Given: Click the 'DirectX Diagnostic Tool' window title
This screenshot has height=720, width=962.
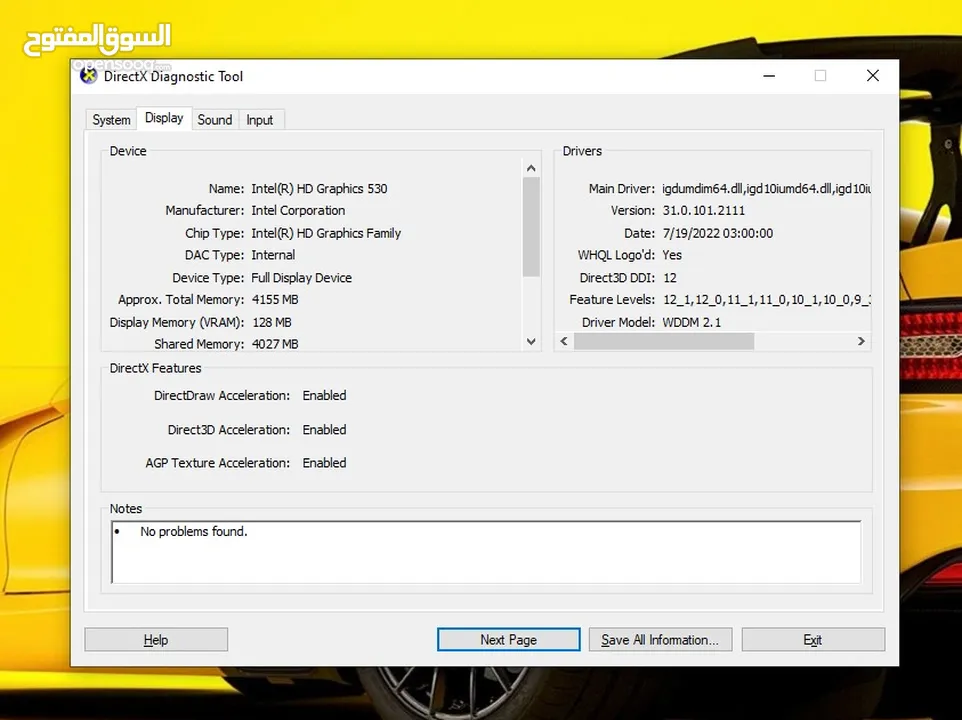Looking at the screenshot, I should [174, 77].
